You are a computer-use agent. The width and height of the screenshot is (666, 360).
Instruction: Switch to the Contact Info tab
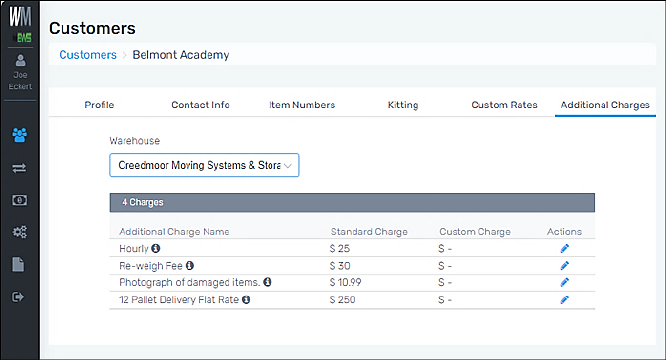pos(200,105)
